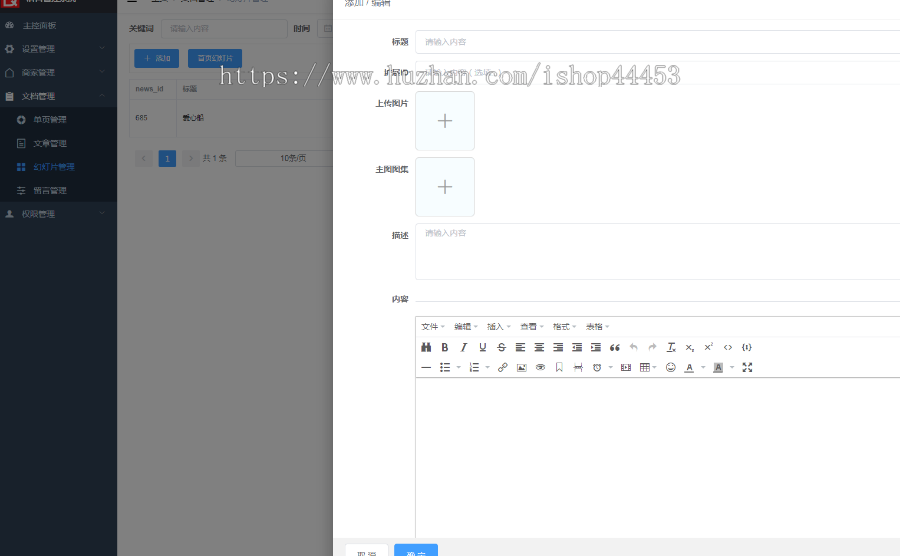Viewport: 900px width, 556px height.
Task: Preview the editor content
Action: [x=541, y=368]
